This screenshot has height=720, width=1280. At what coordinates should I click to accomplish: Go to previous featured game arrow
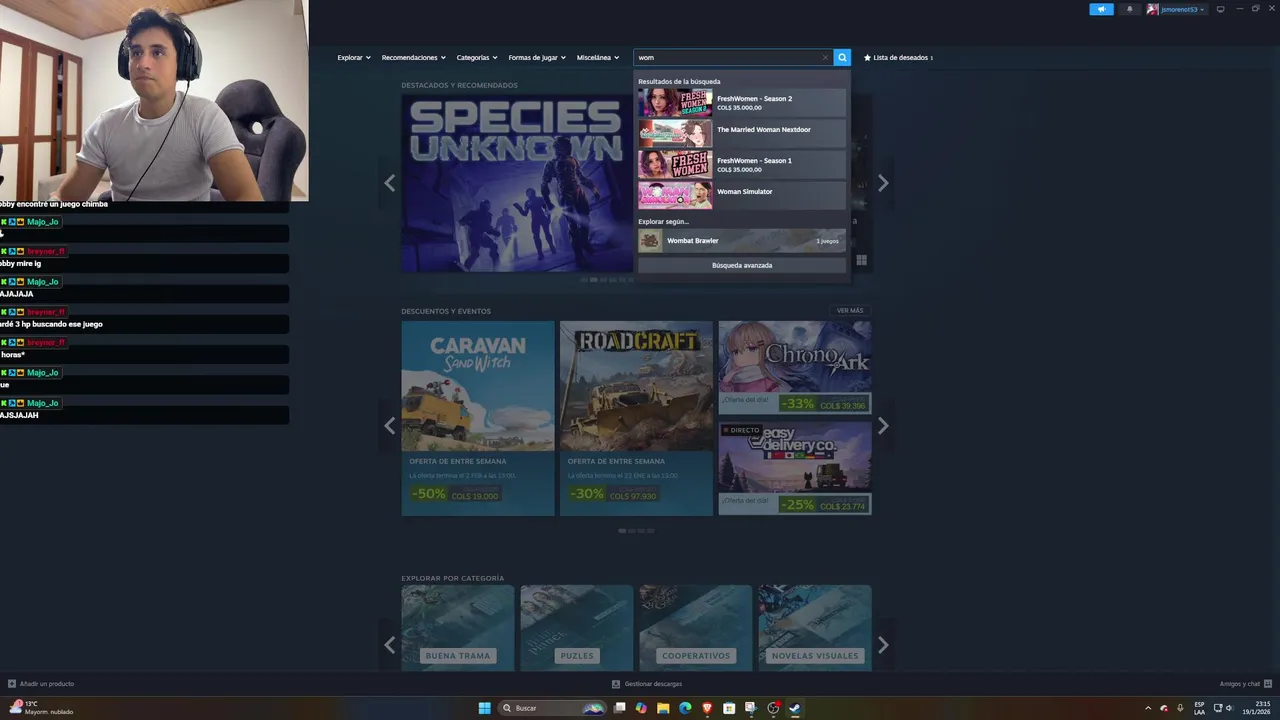tap(390, 183)
